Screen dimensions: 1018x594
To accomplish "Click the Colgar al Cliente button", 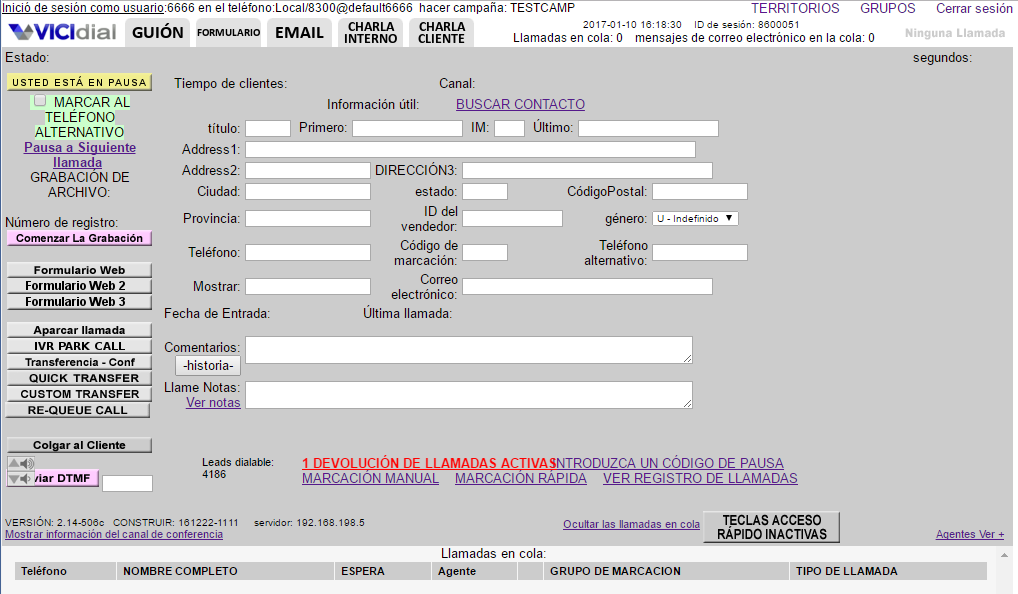I will point(79,445).
